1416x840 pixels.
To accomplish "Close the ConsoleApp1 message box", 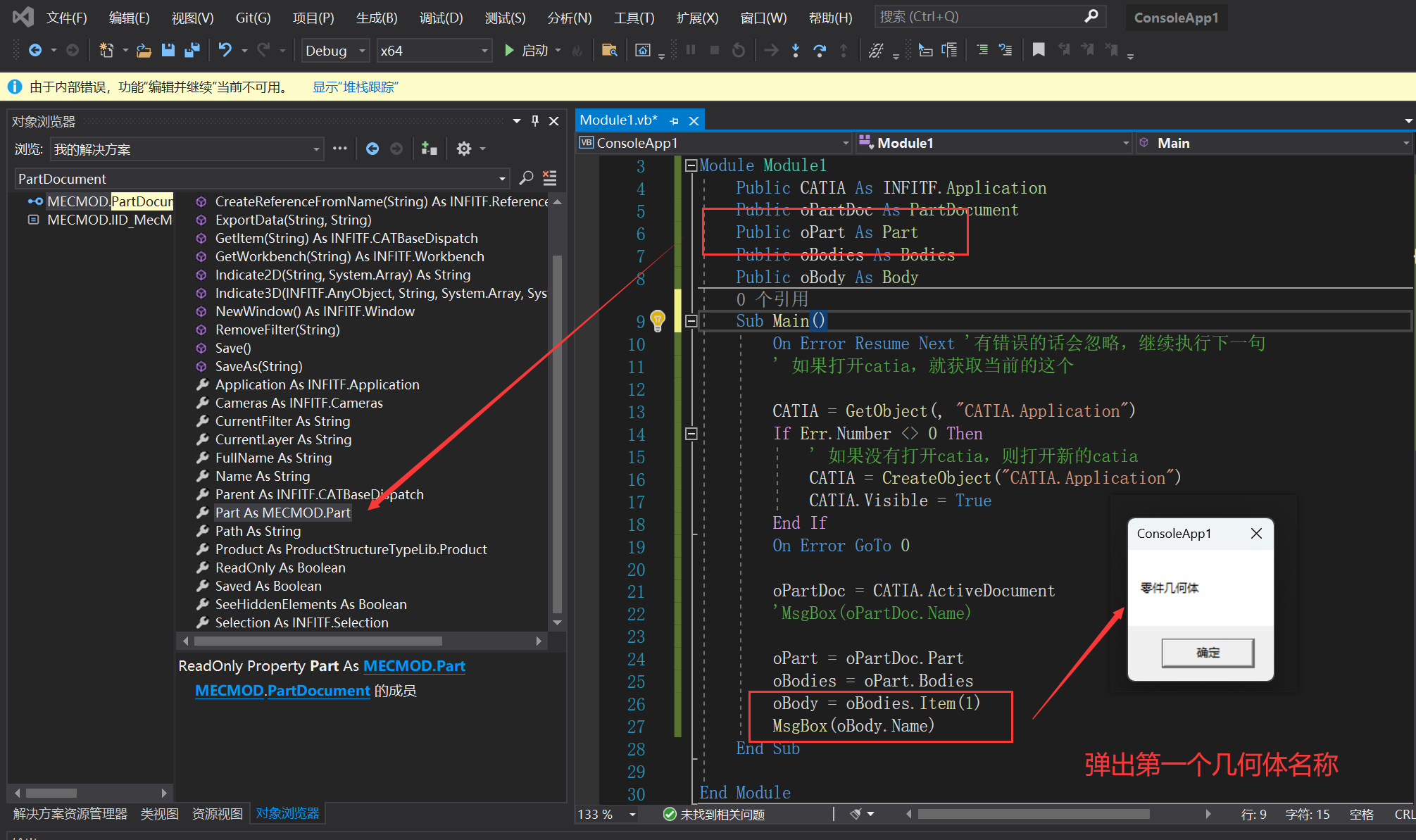I will click(1256, 533).
